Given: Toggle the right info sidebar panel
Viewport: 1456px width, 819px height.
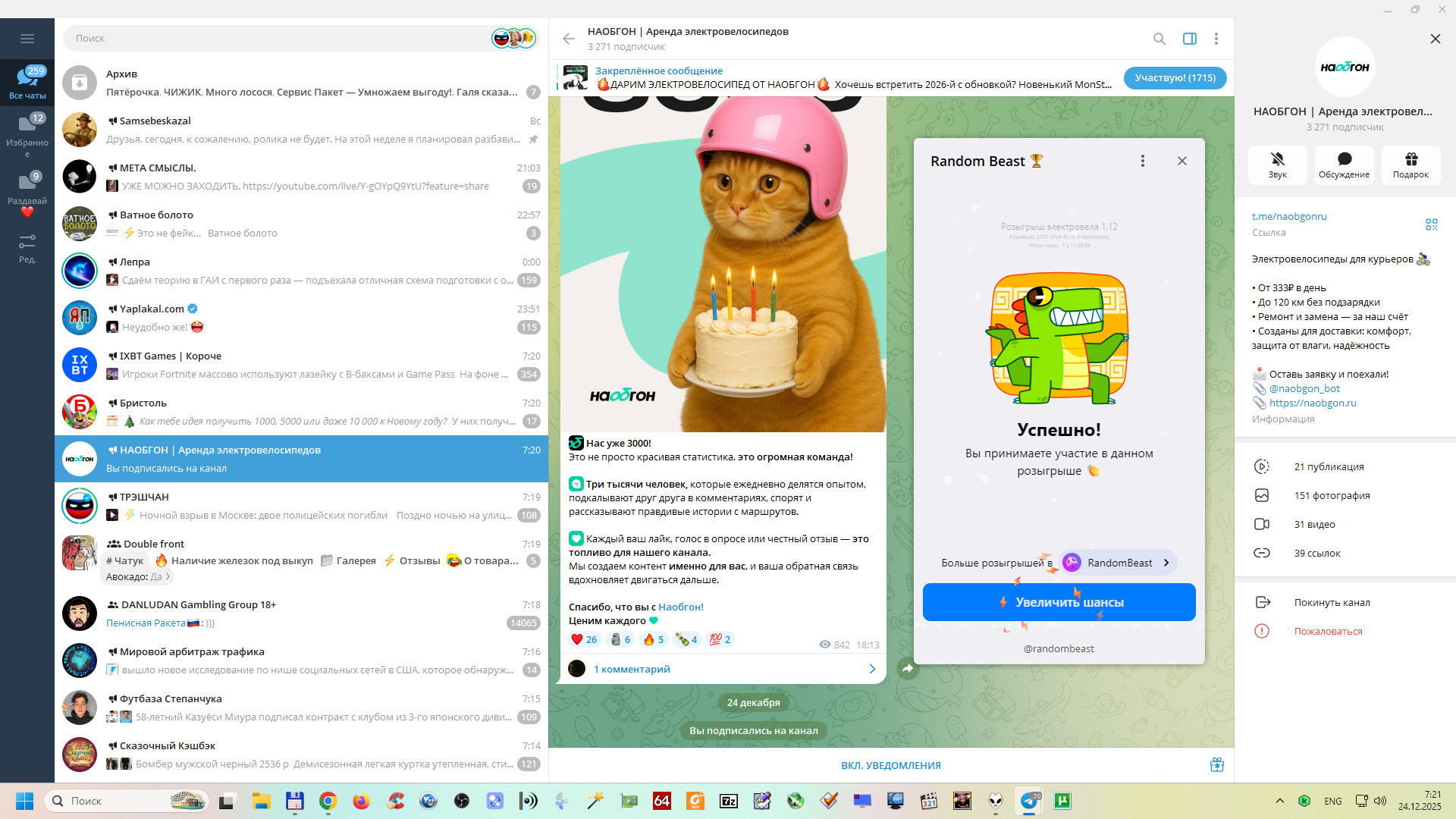Looking at the screenshot, I should coord(1189,39).
